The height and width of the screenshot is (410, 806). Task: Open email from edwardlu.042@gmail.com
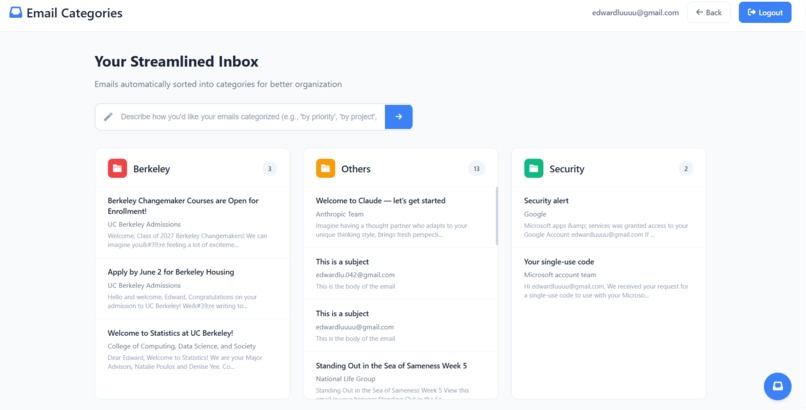coord(400,274)
